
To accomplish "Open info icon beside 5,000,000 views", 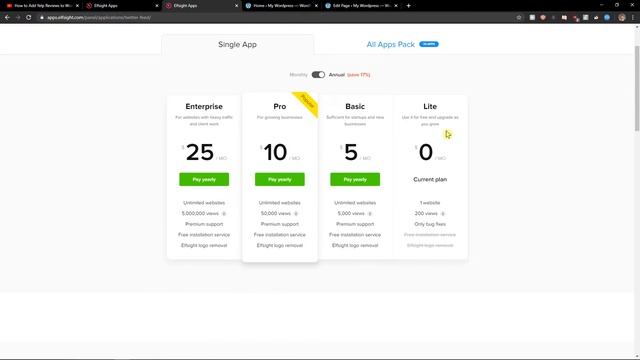I will coord(224,213).
